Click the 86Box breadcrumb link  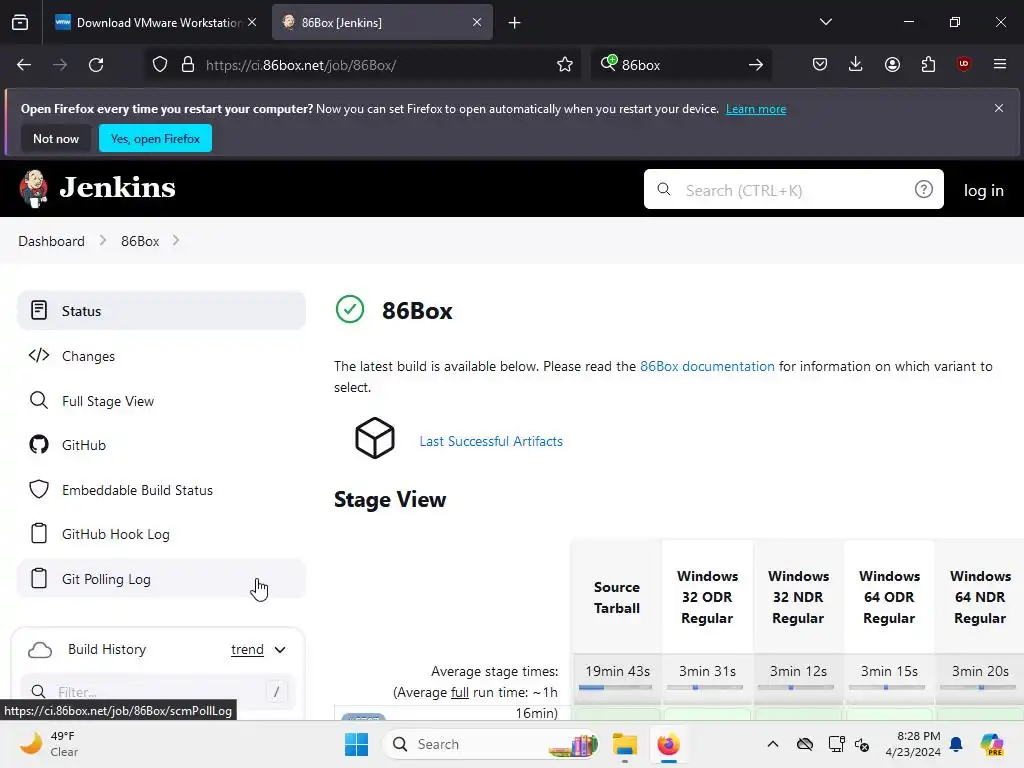point(140,241)
